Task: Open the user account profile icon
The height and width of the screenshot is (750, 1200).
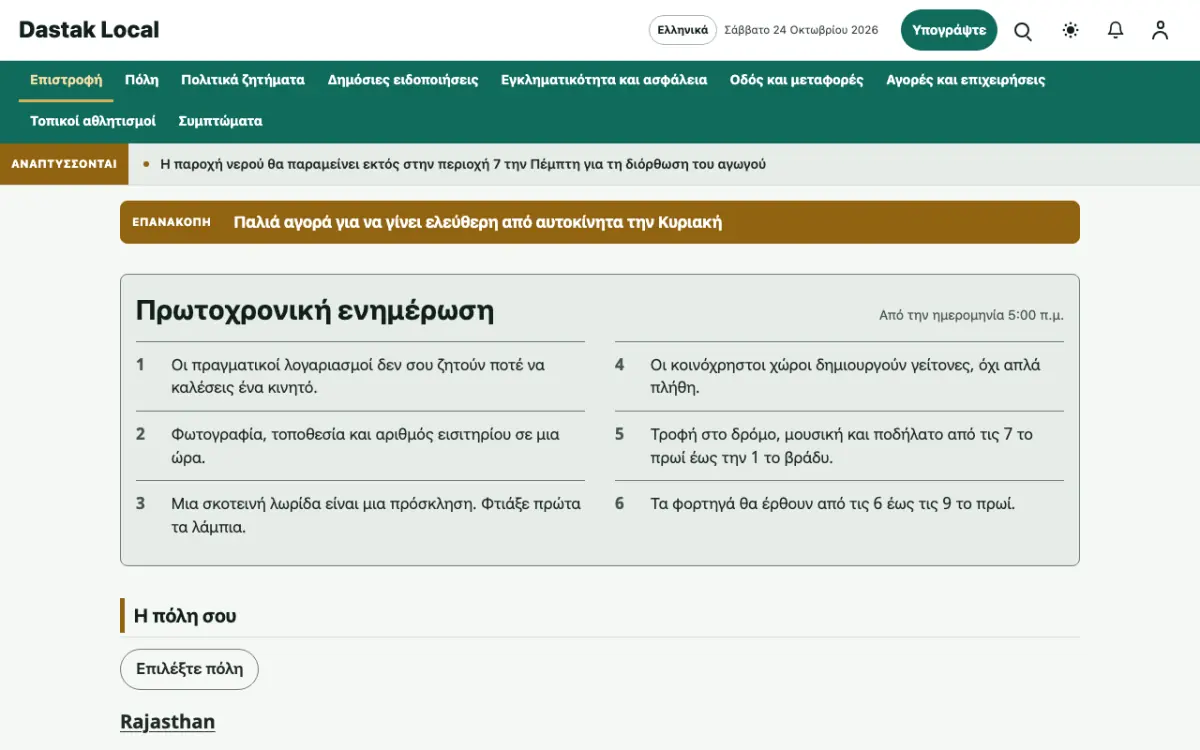Action: pos(1160,31)
